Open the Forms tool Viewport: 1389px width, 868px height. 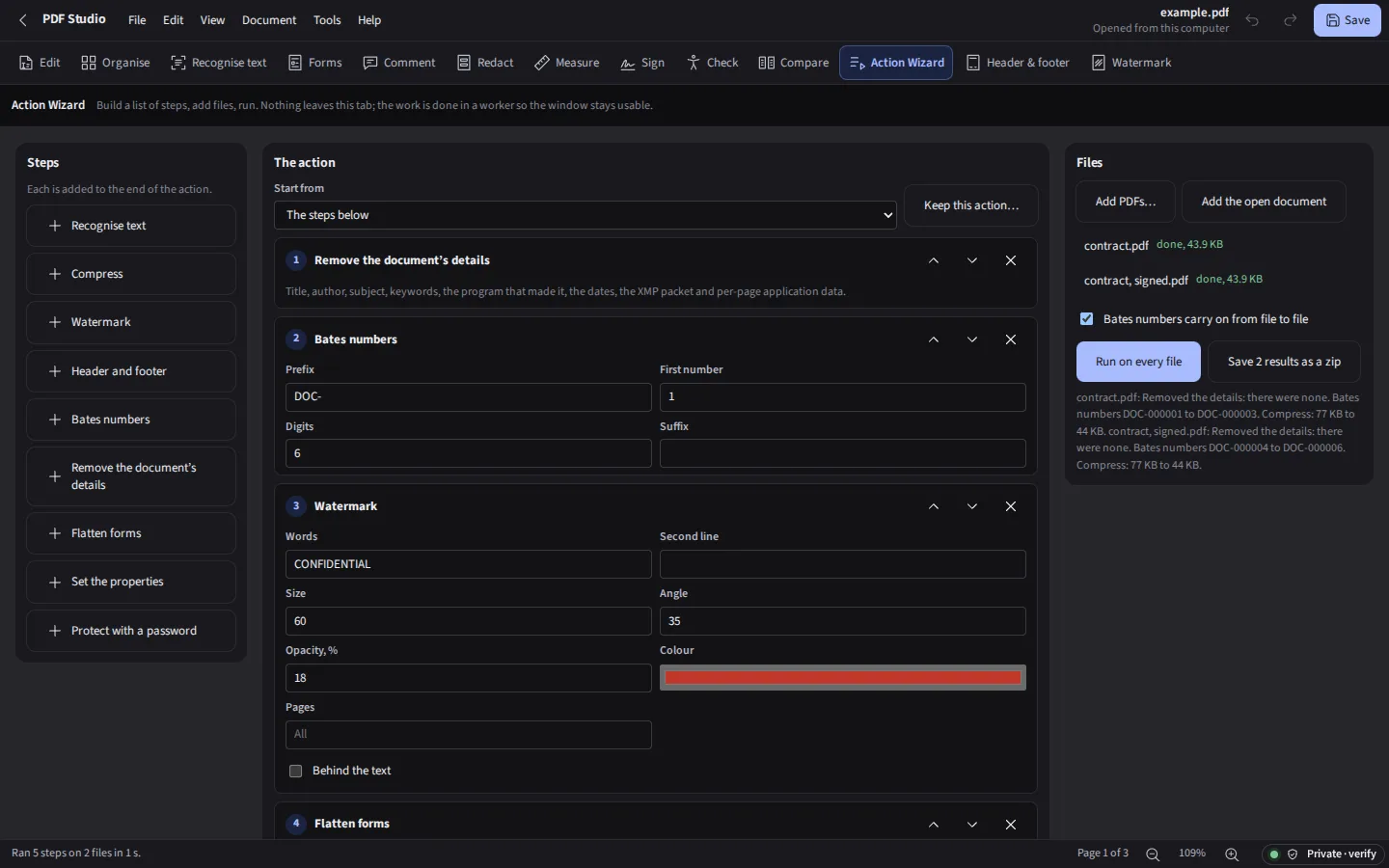click(x=315, y=63)
